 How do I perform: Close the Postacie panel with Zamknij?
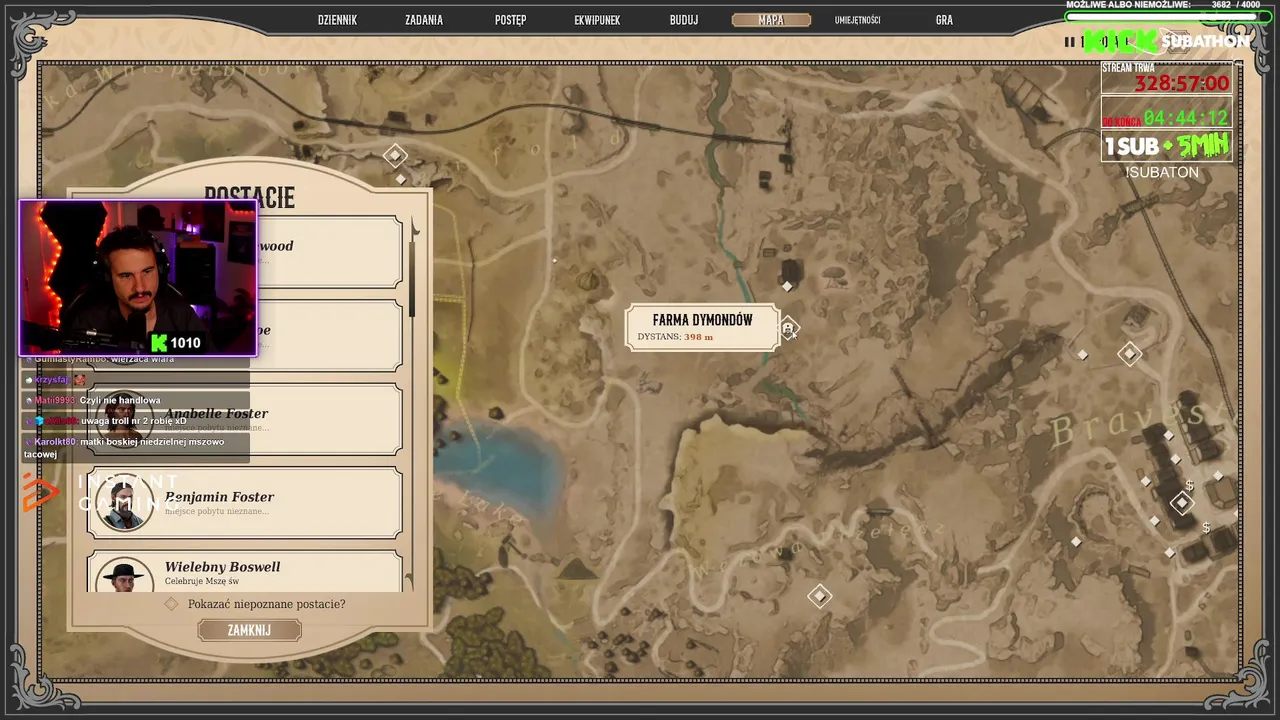[x=249, y=630]
